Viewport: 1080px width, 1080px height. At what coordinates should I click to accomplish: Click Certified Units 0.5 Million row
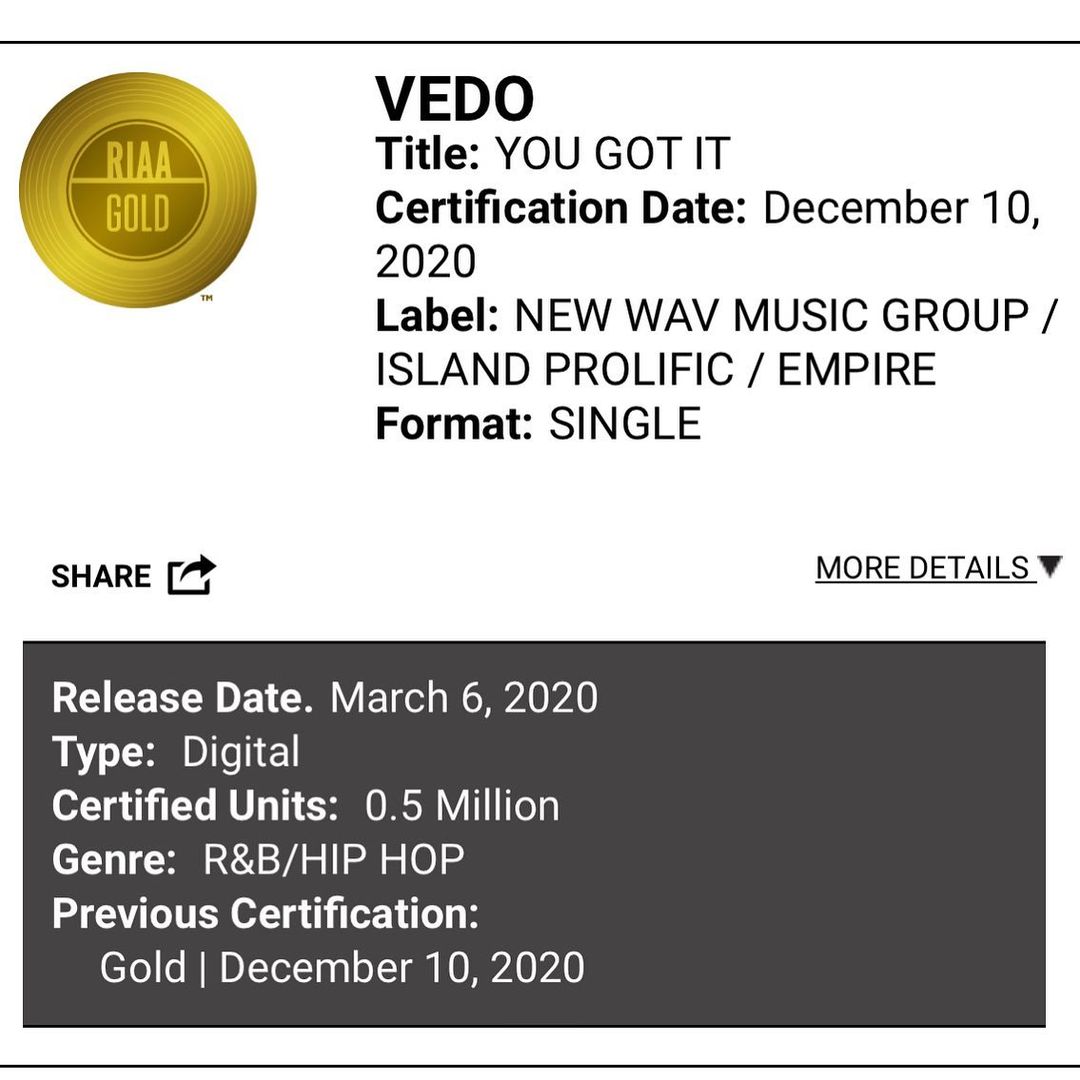306,806
